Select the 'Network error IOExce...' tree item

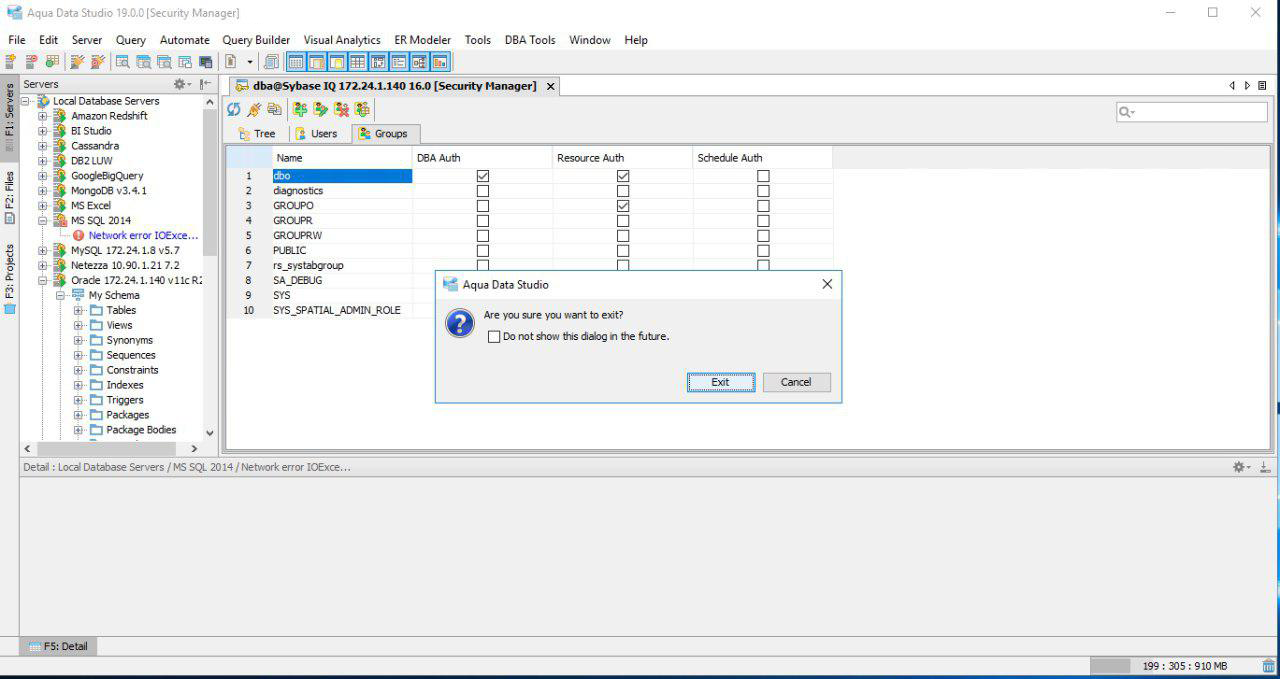tap(144, 236)
